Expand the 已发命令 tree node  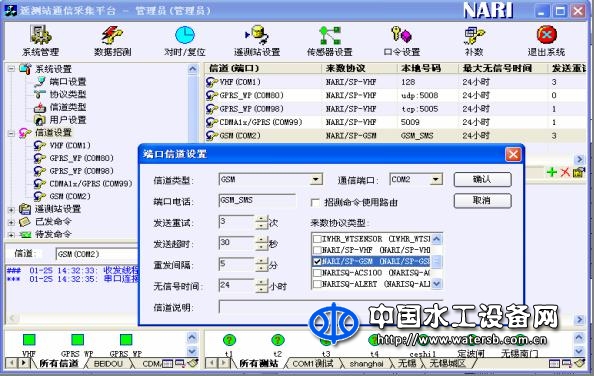pyautogui.click(x=11, y=222)
